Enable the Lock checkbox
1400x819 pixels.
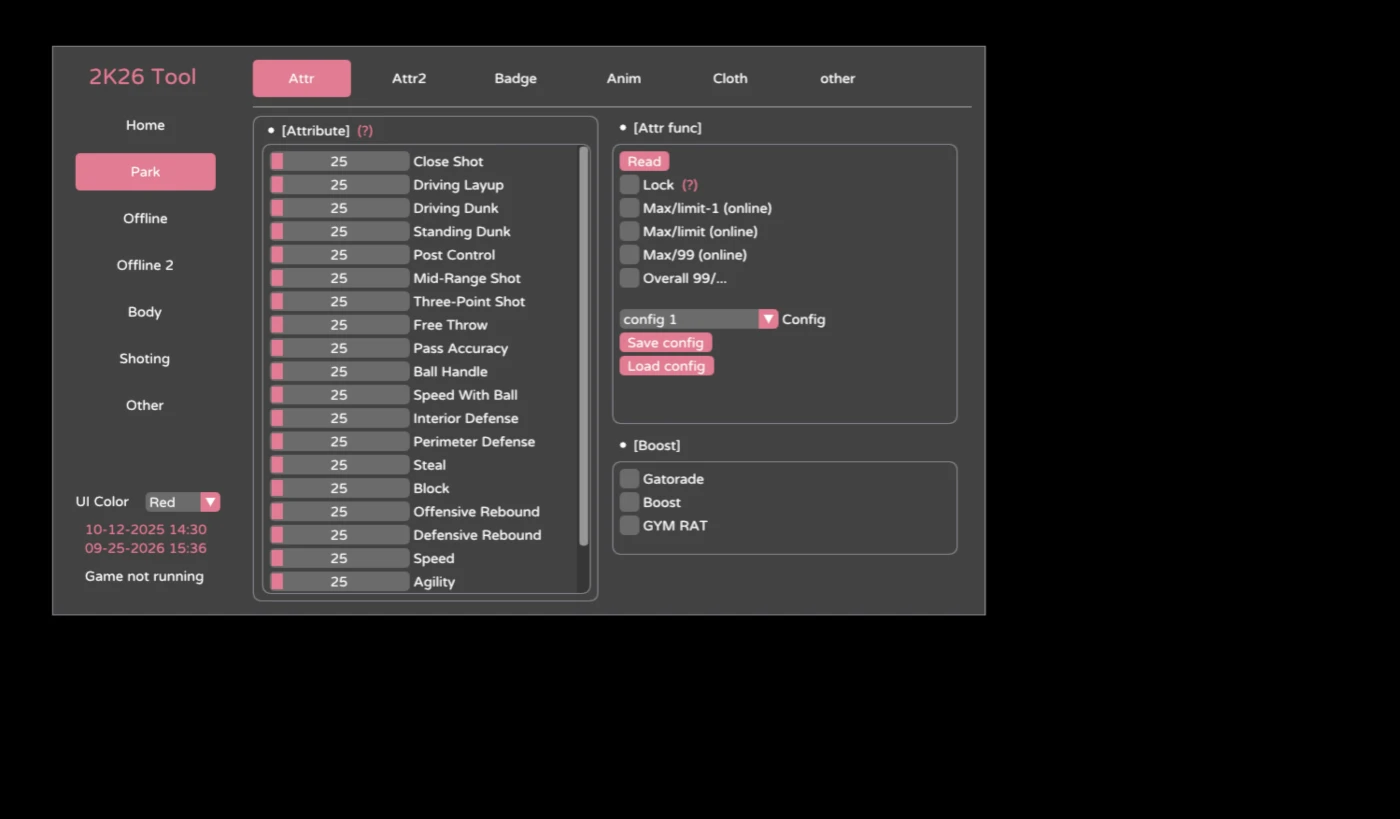pyautogui.click(x=629, y=185)
